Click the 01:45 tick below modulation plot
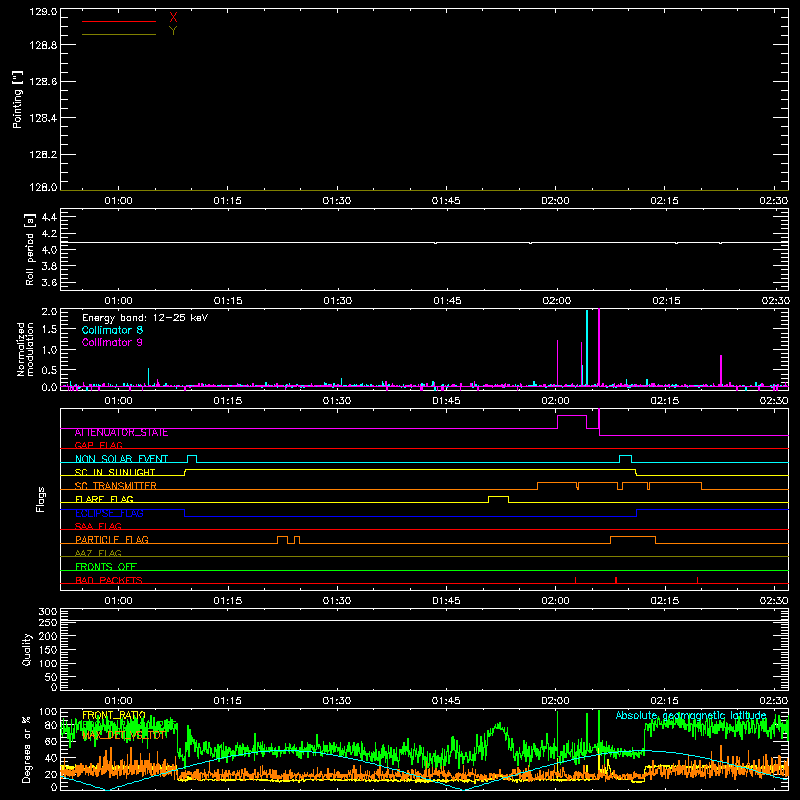 point(446,401)
